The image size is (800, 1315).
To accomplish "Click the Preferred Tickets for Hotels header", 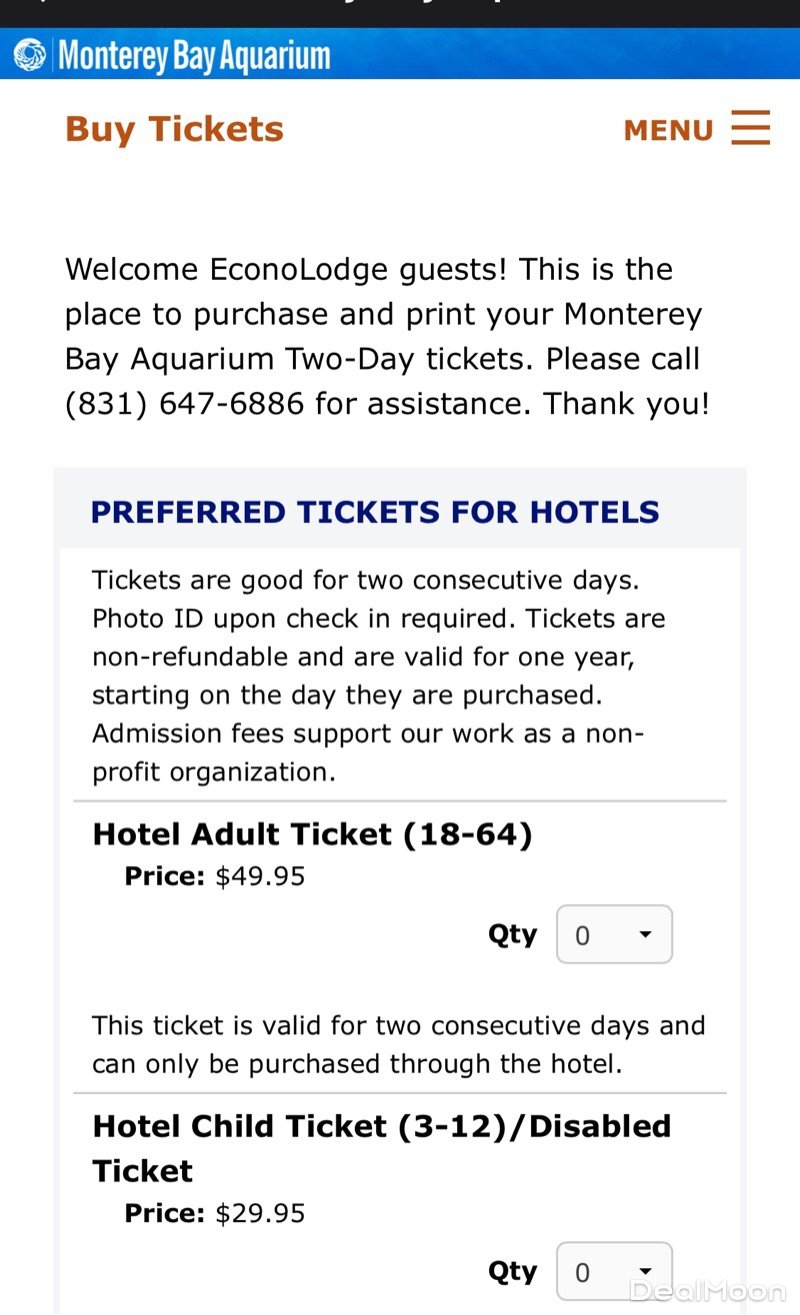I will 375,512.
